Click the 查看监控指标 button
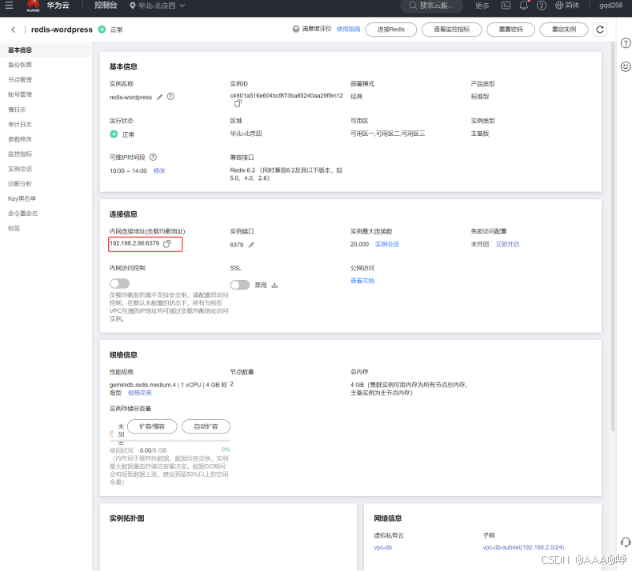This screenshot has height=571, width=632. click(451, 29)
